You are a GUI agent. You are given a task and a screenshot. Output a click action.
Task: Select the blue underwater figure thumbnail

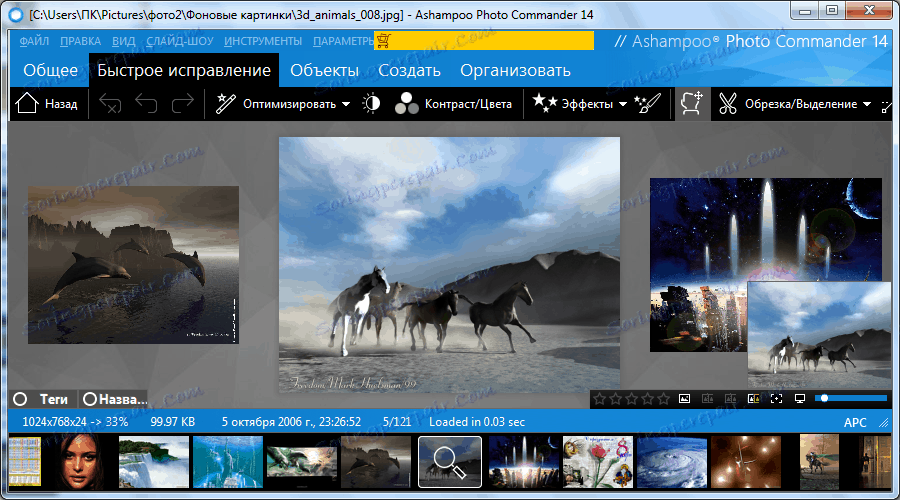[x=228, y=462]
